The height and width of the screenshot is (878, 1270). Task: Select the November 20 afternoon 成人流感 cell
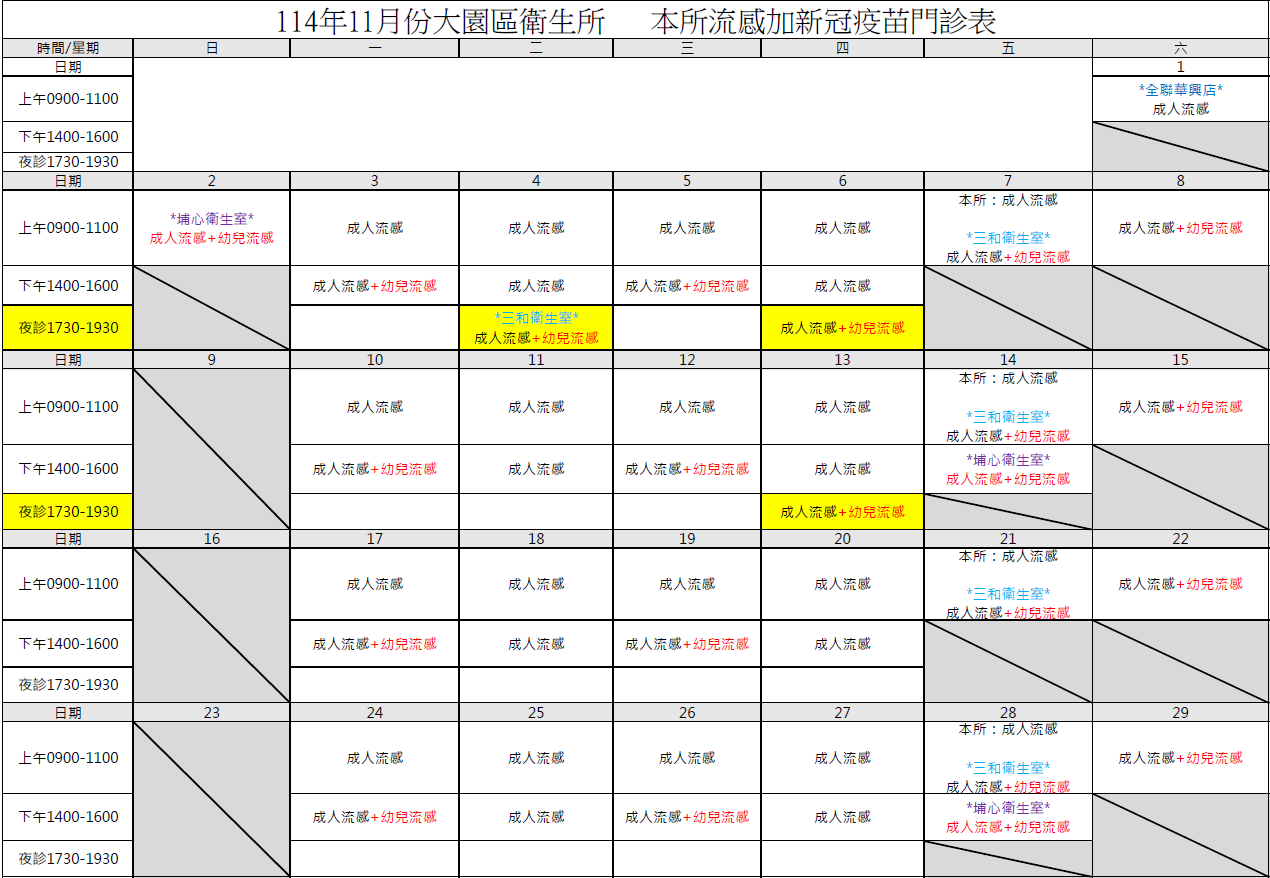[x=842, y=644]
